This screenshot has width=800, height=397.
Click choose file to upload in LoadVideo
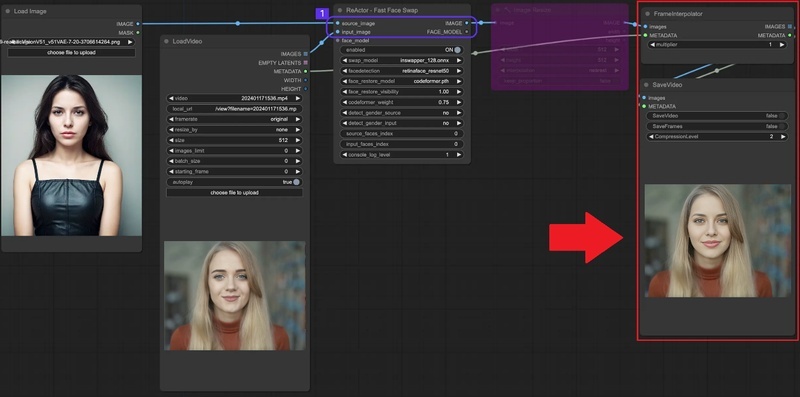point(234,193)
